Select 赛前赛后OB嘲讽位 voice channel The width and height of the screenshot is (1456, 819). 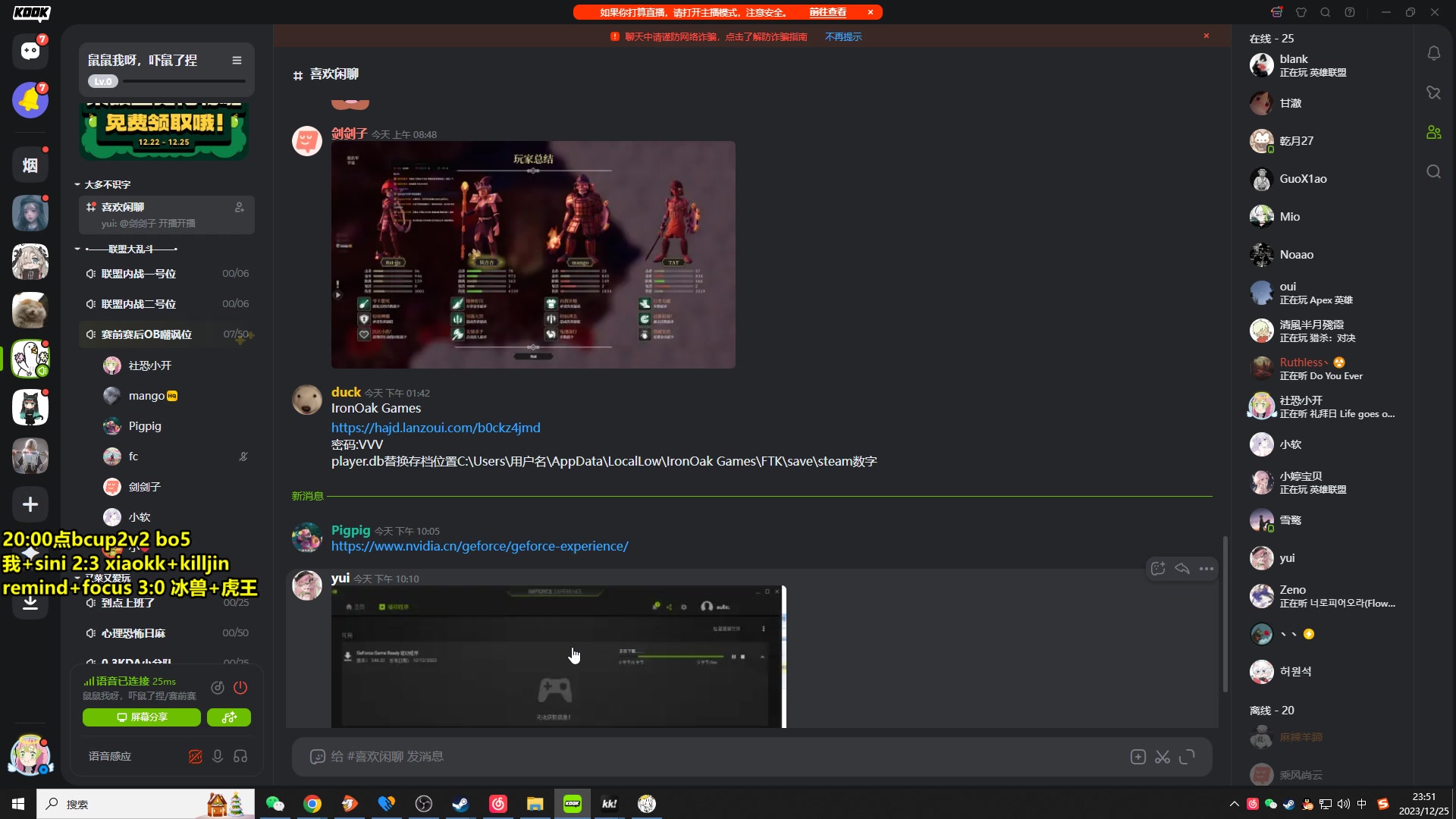pos(167,334)
